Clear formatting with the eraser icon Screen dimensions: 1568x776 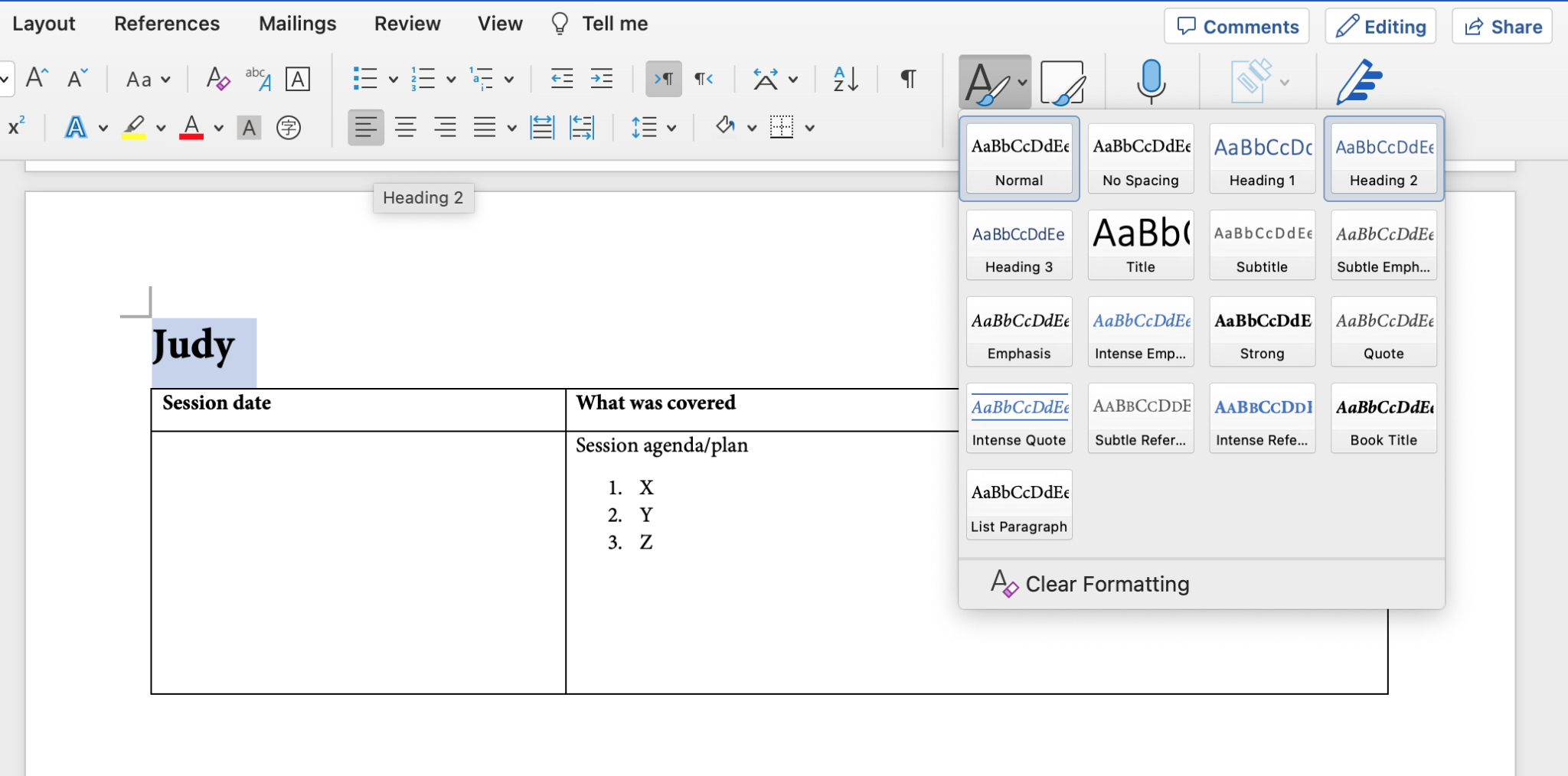pos(217,79)
